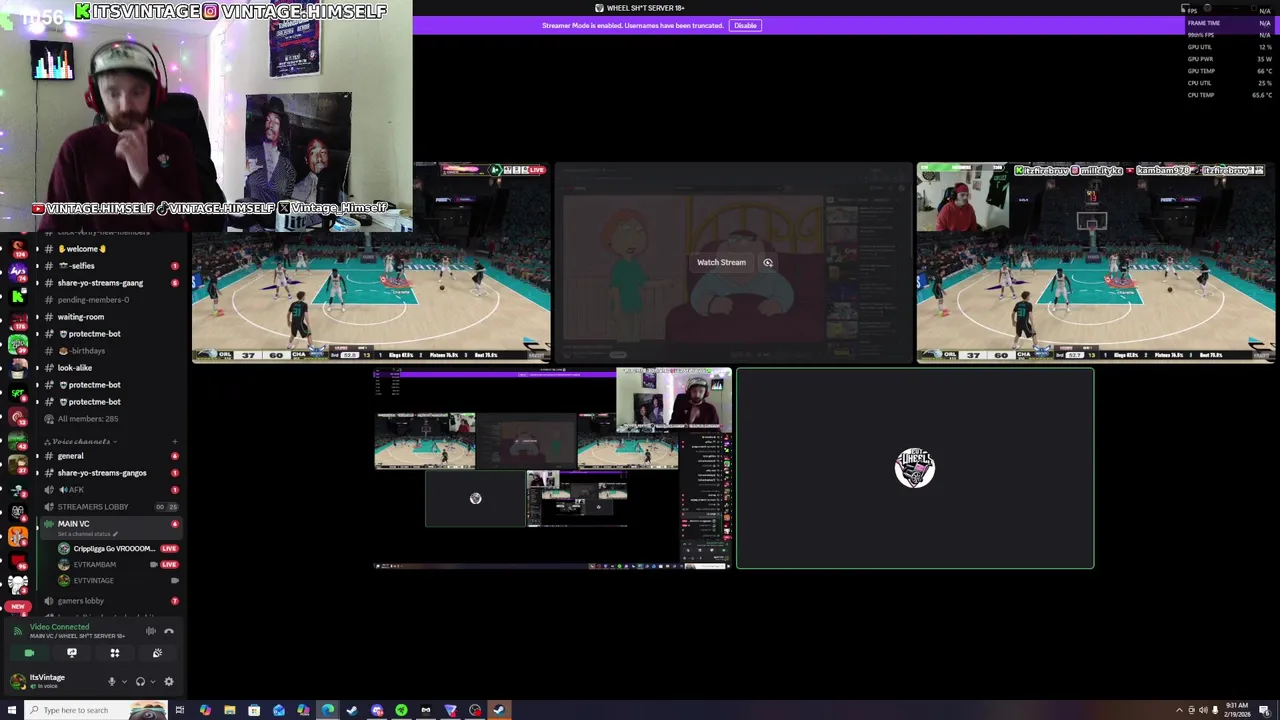Viewport: 1280px width, 720px height.
Task: Open User Settings gear icon
Action: pyautogui.click(x=169, y=682)
